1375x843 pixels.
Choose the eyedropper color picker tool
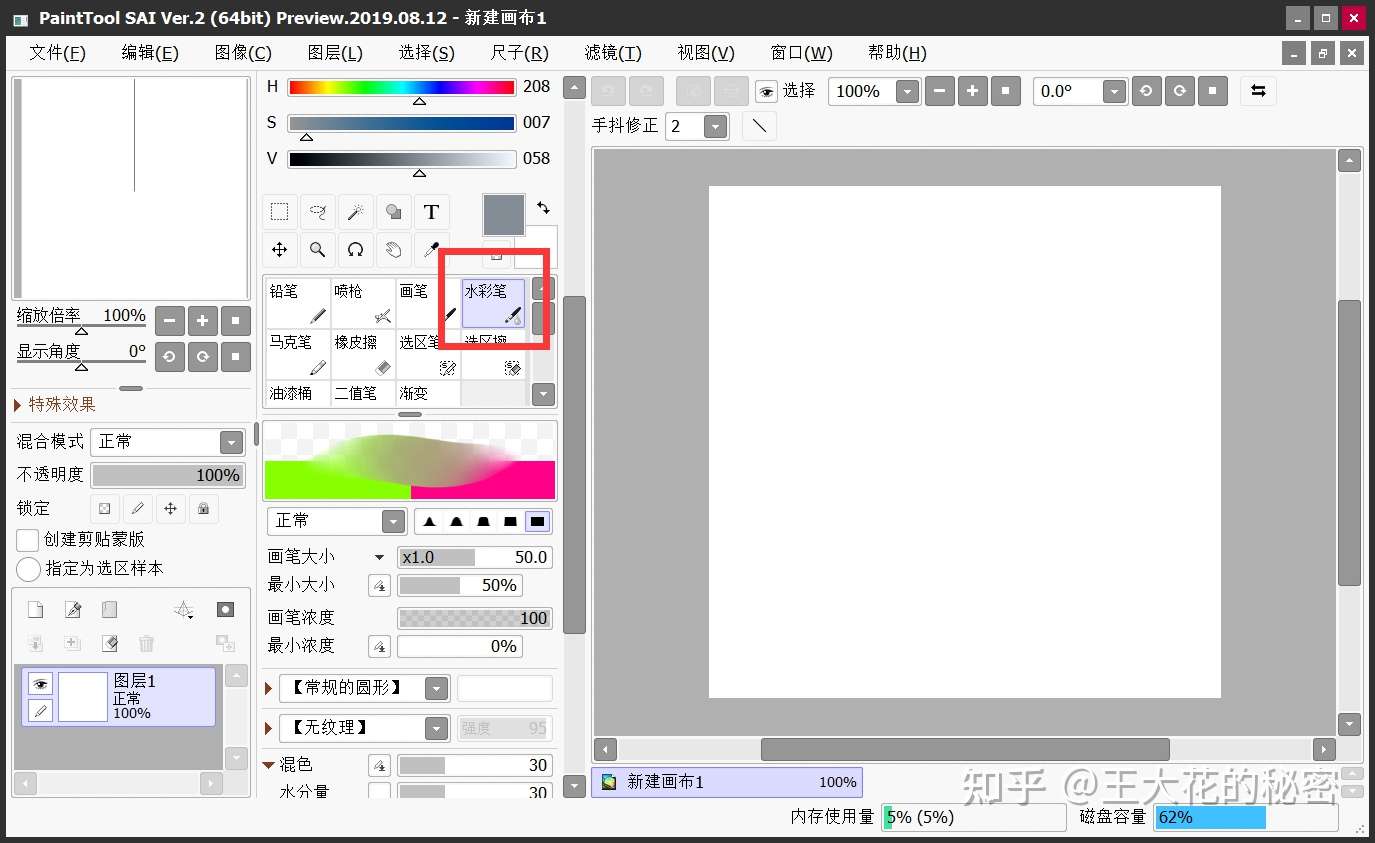[431, 249]
